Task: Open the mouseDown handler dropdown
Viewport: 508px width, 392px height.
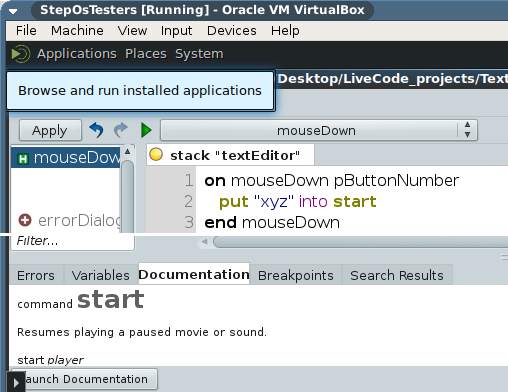Action: (x=319, y=130)
